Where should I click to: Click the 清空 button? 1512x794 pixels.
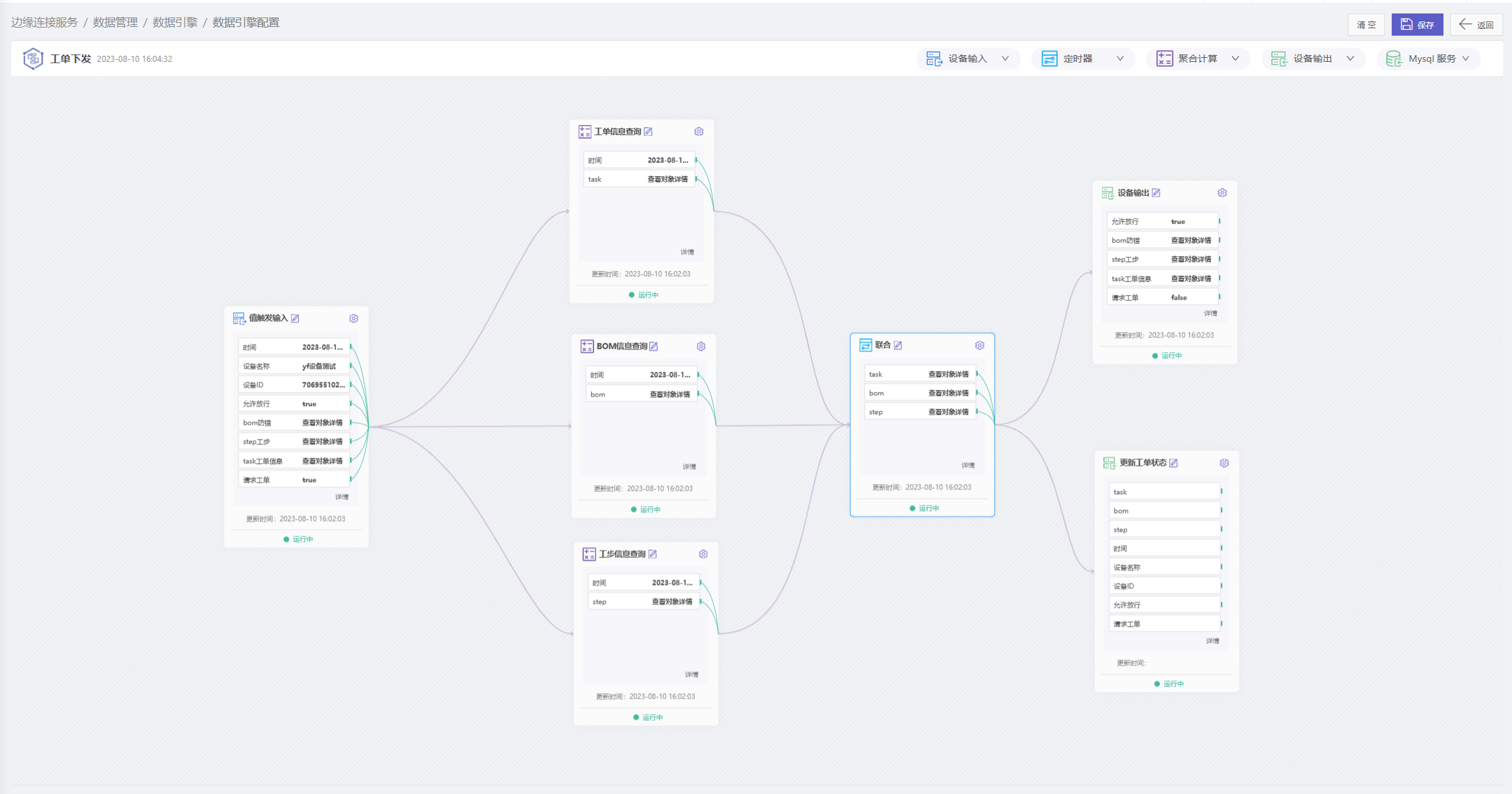tap(1366, 25)
